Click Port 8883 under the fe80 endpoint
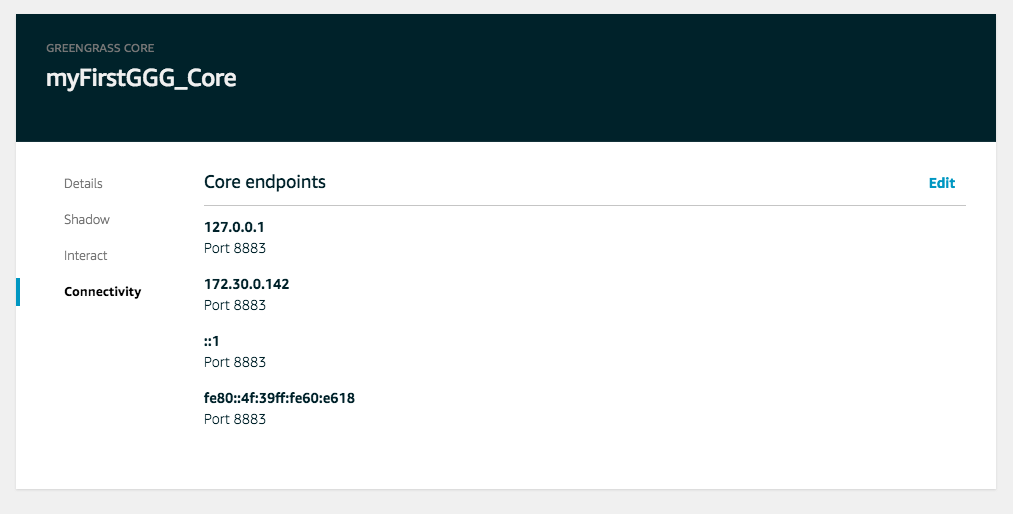The image size is (1013, 514). pos(235,419)
